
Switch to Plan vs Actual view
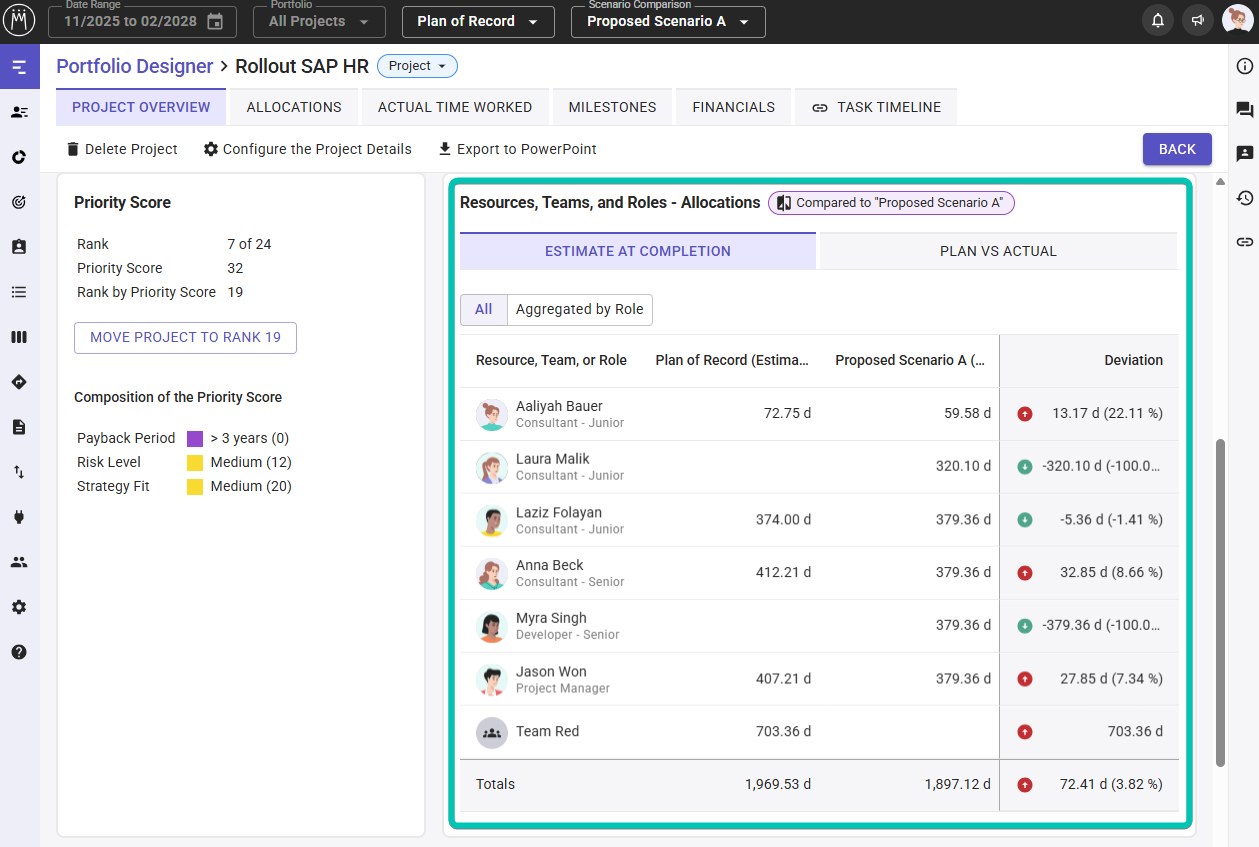[x=998, y=251]
